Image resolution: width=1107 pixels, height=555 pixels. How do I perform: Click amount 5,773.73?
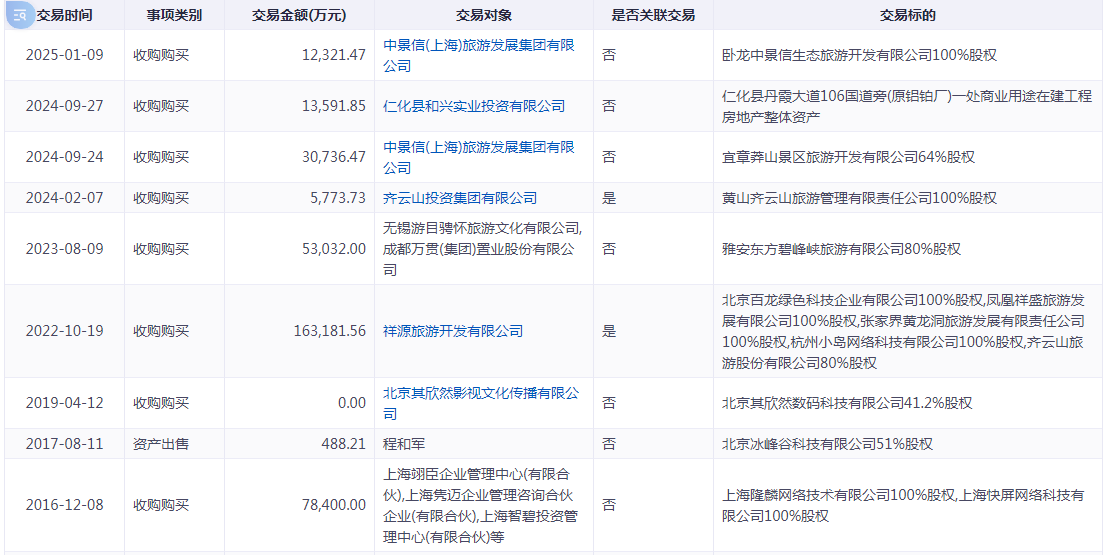click(339, 198)
